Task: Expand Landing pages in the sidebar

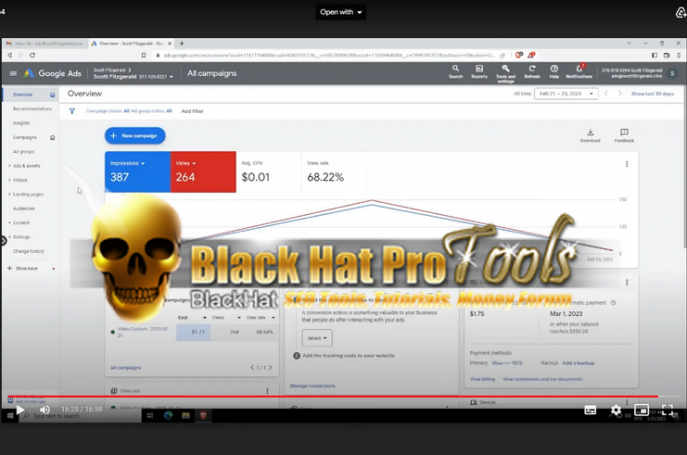Action: pyautogui.click(x=28, y=194)
